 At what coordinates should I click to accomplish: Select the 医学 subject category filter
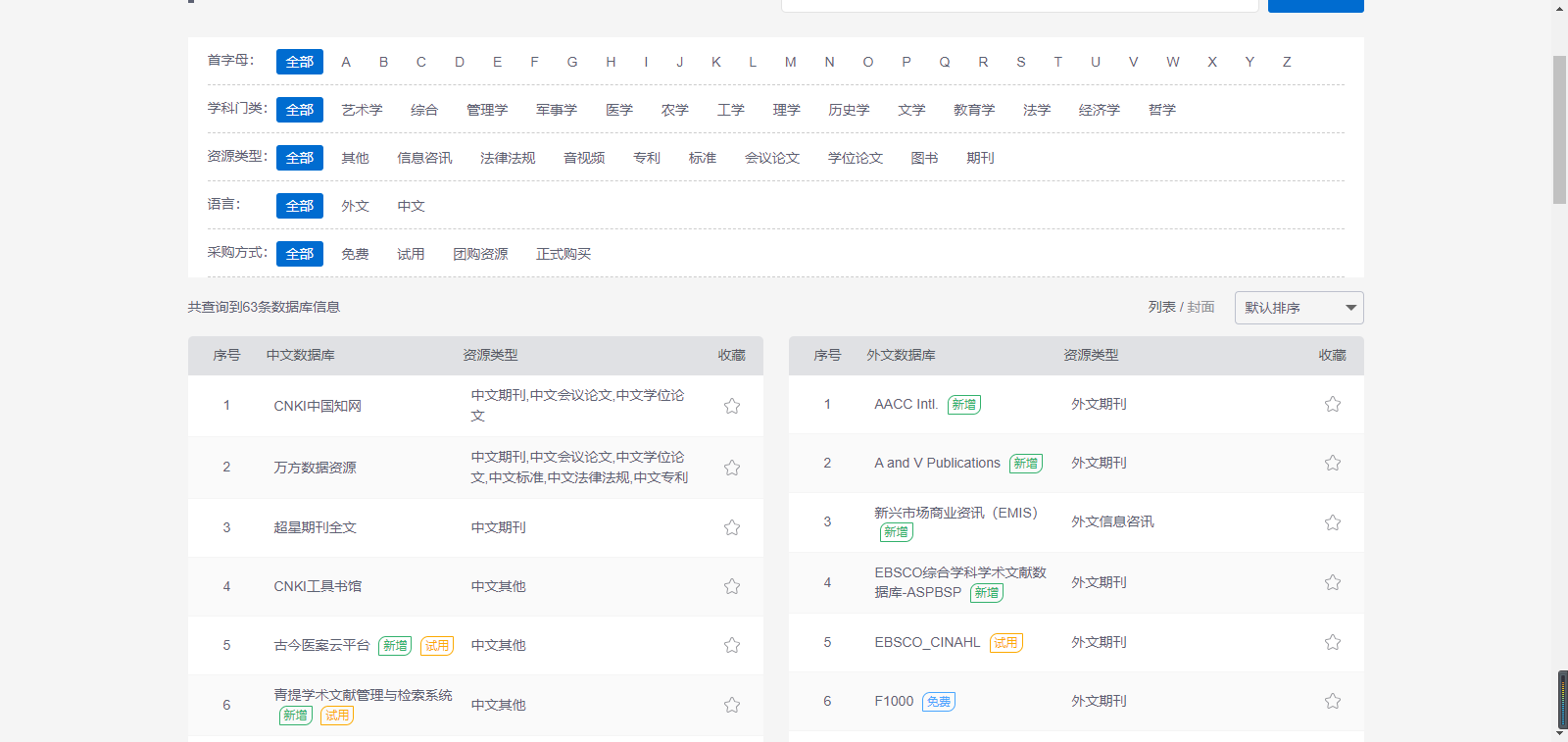[x=618, y=110]
